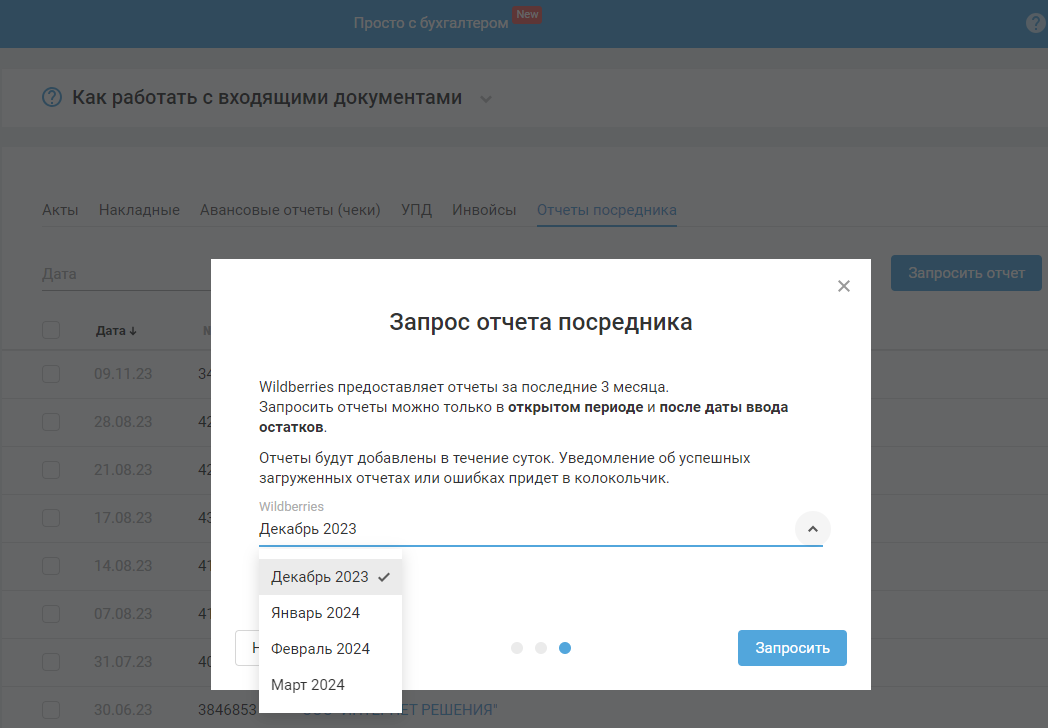Click the date 28.08.23 cell
The image size is (1048, 728).
tap(123, 422)
